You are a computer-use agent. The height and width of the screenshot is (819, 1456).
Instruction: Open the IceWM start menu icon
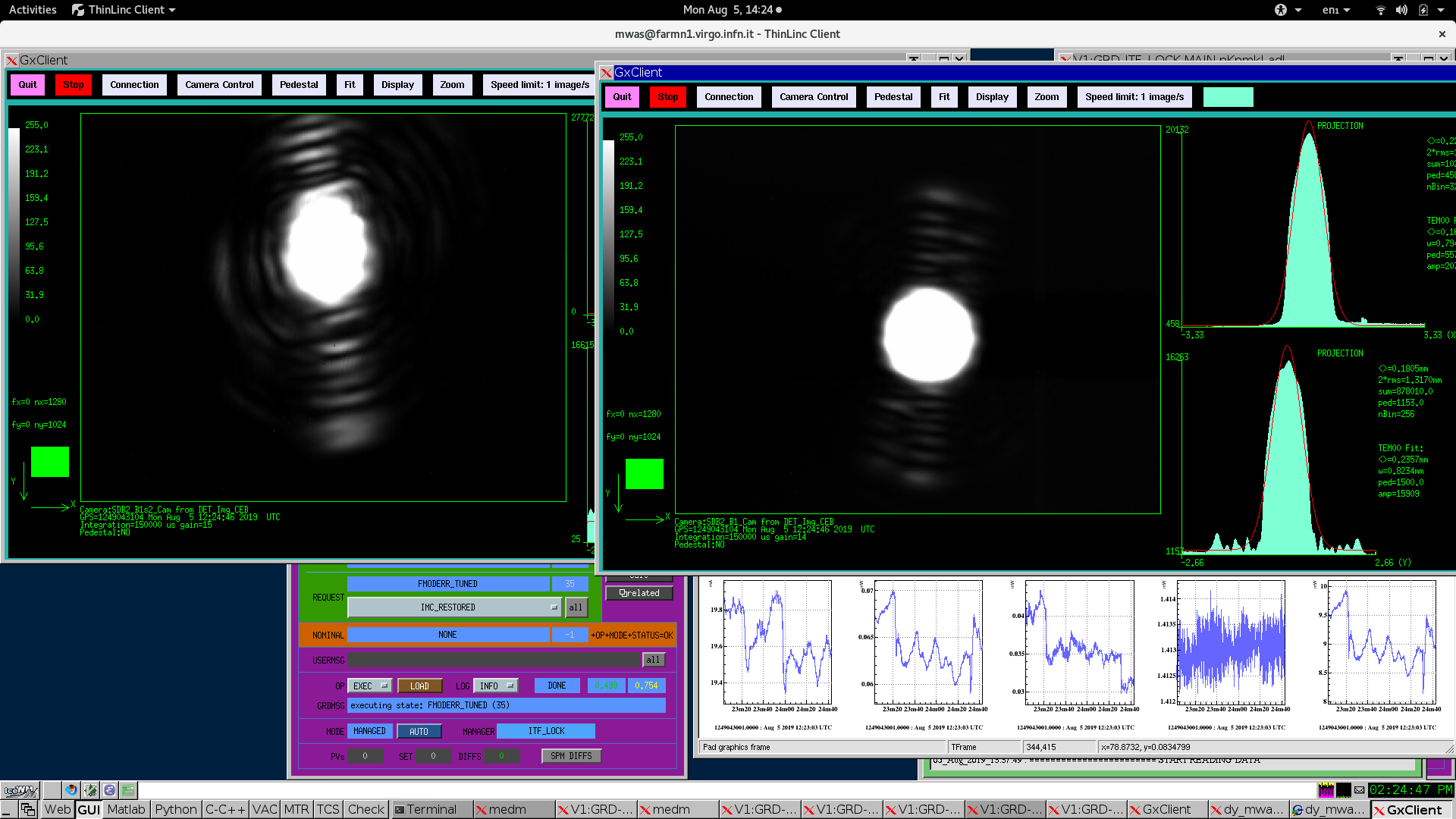point(20,790)
